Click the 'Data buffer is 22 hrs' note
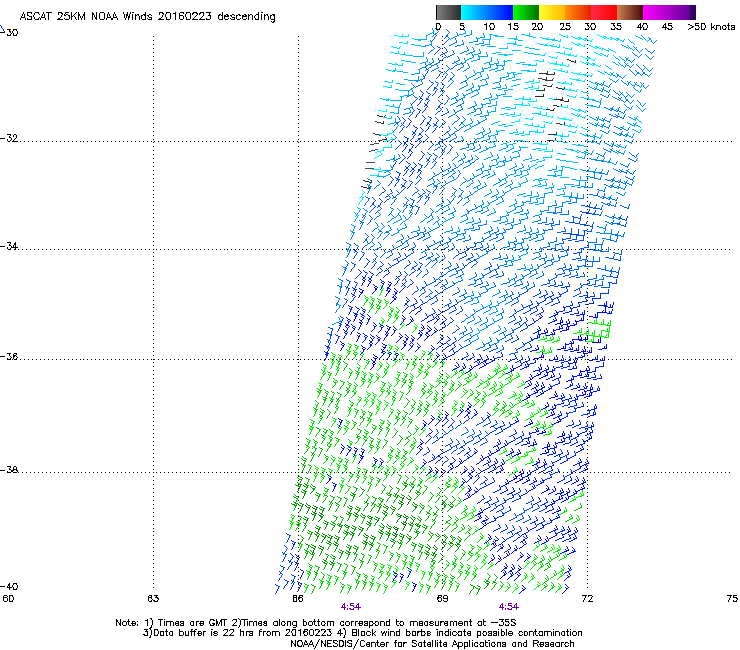The image size is (740, 650). tap(362, 633)
